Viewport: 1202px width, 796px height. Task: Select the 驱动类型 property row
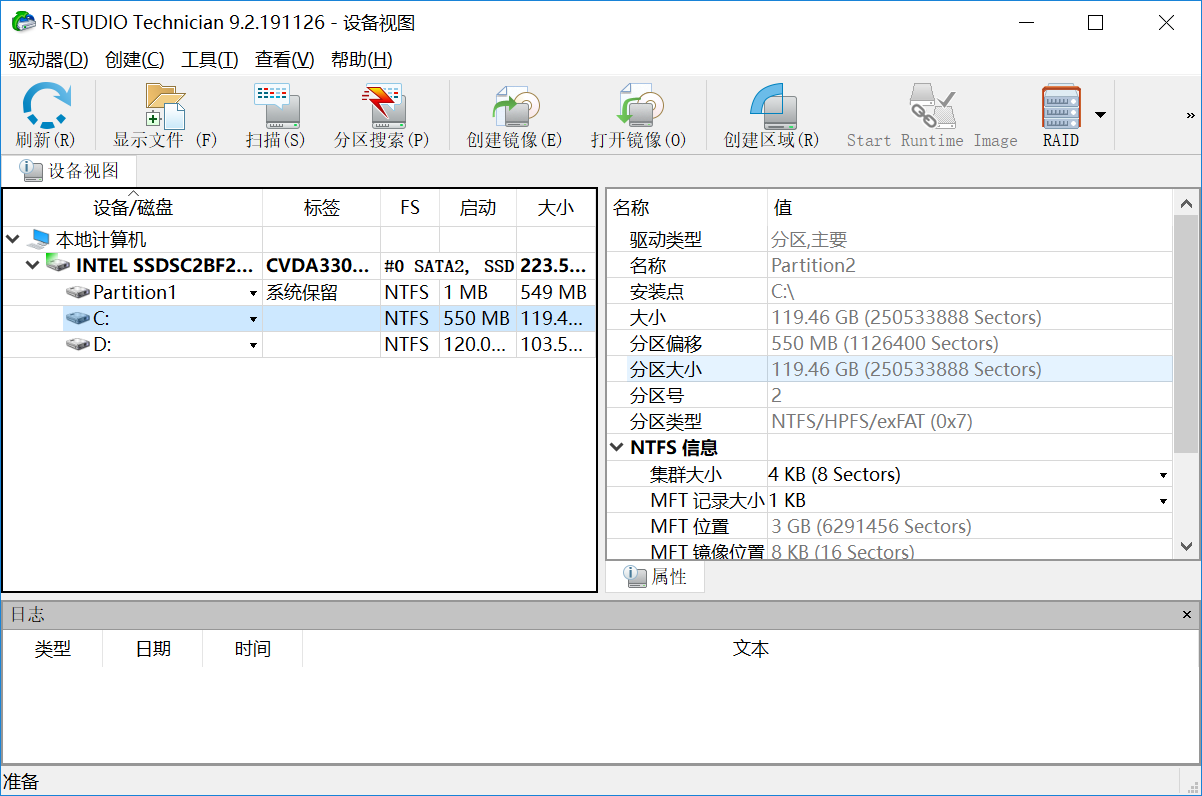889,240
